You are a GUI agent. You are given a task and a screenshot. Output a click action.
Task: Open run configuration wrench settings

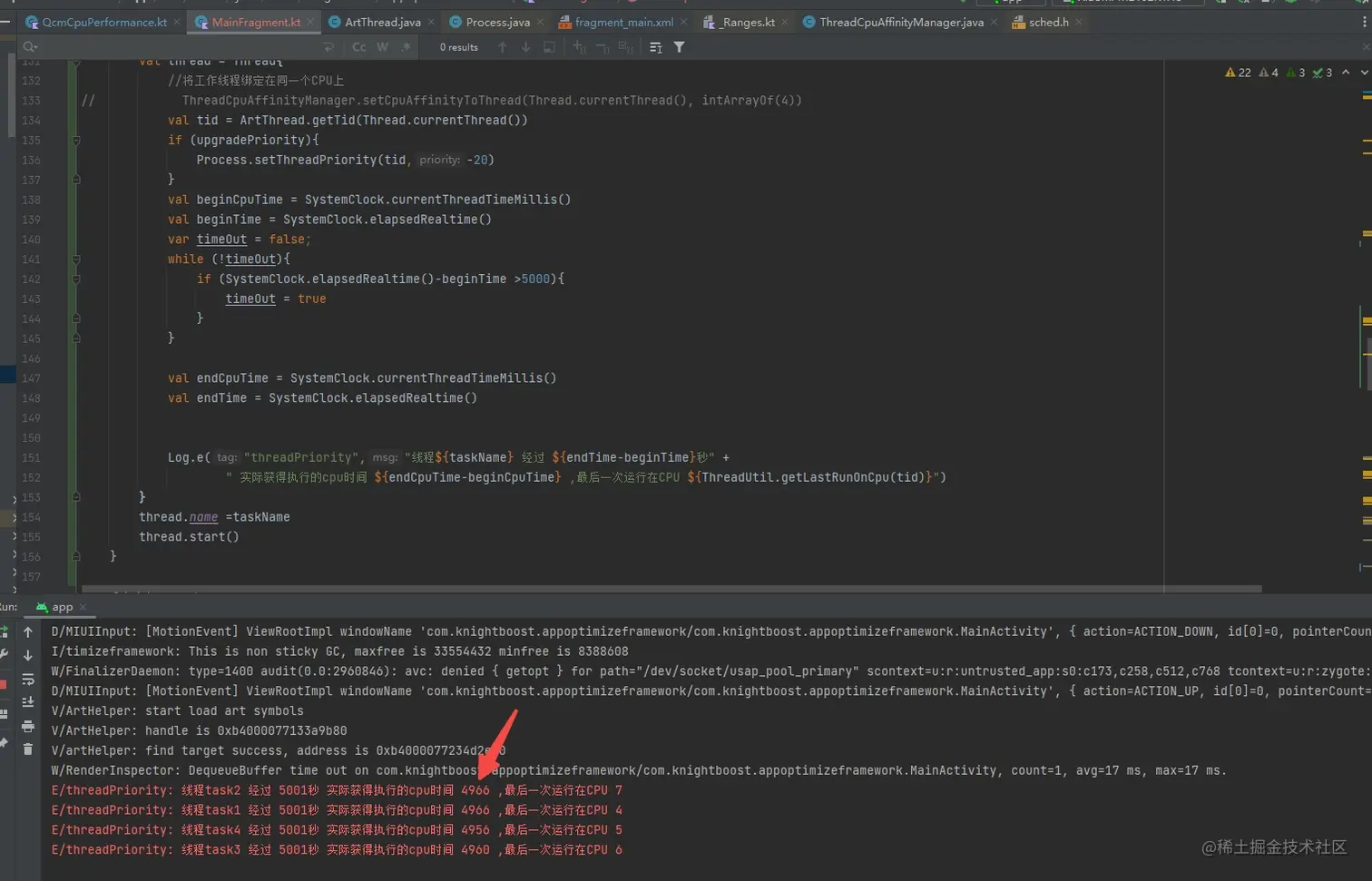pyautogui.click(x=4, y=654)
